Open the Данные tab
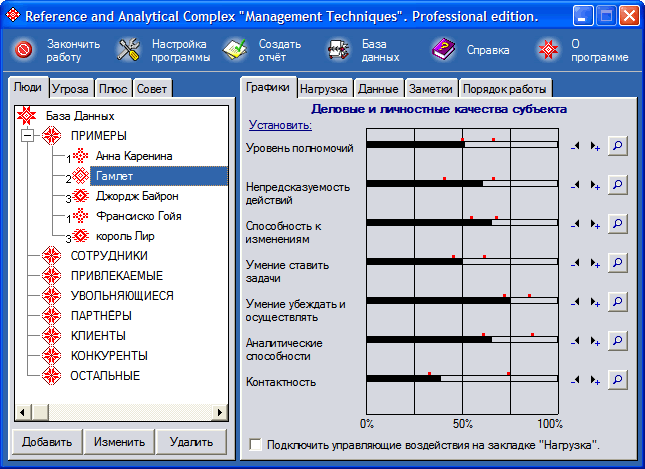 (x=378, y=88)
